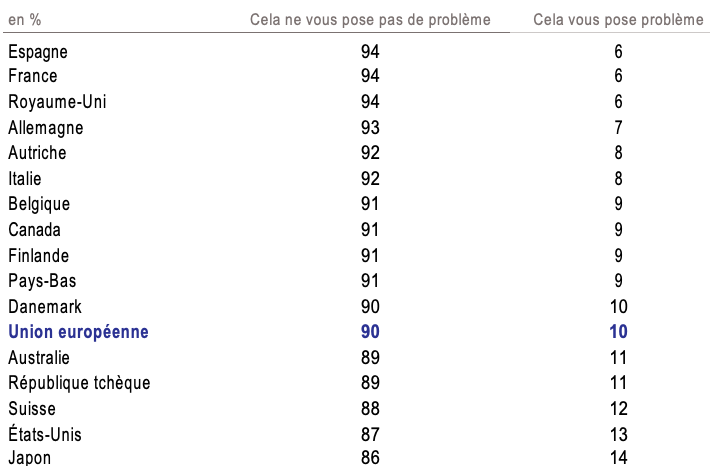Click the 'en %' header label
Image resolution: width=710 pixels, height=466 pixels.
click(x=23, y=20)
